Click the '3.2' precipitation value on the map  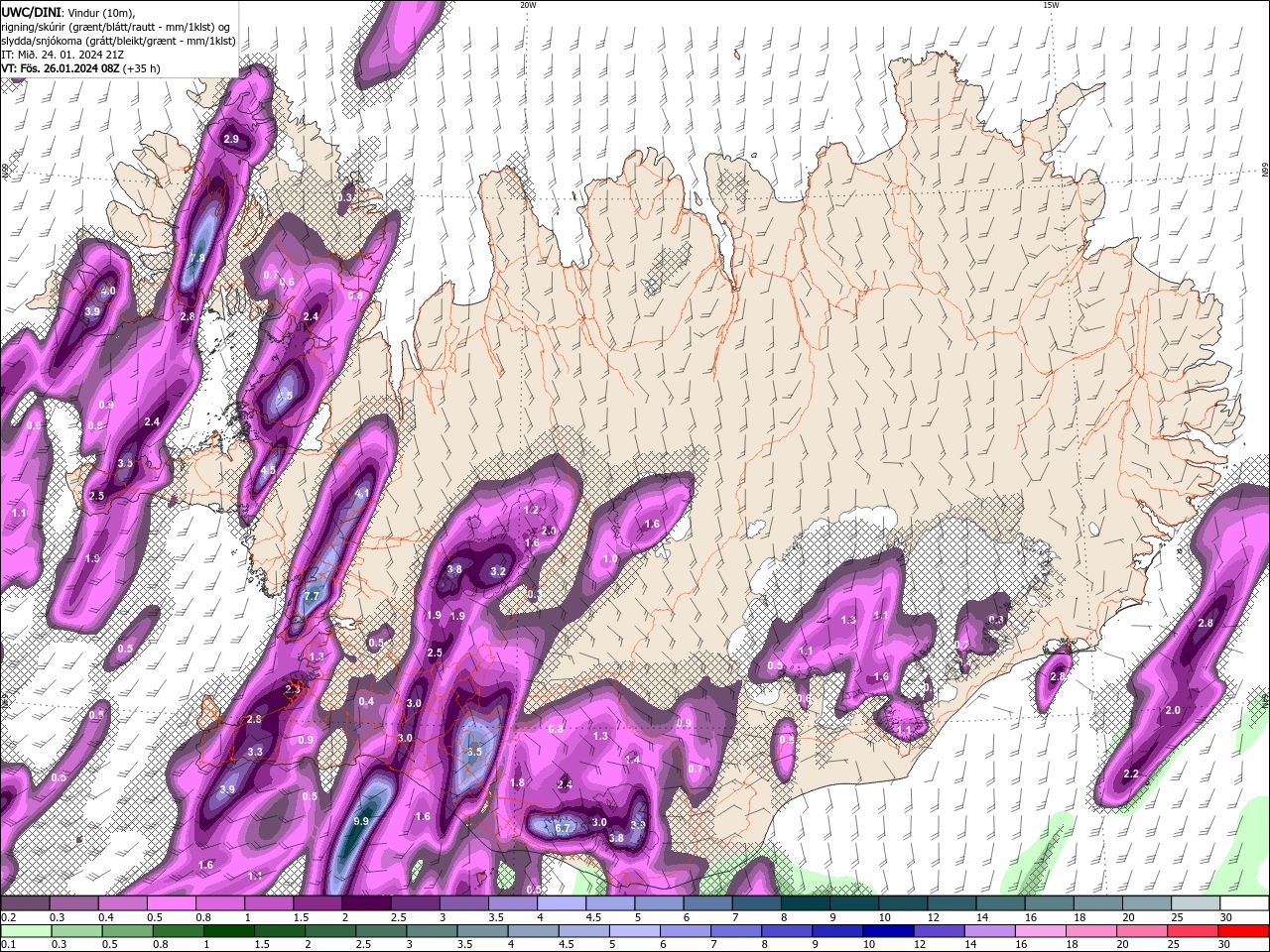(x=499, y=571)
